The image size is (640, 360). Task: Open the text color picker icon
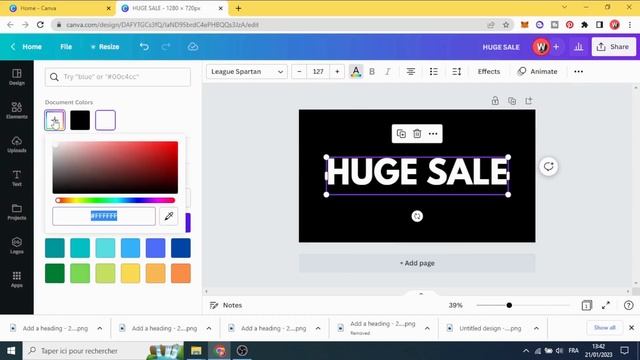356,72
